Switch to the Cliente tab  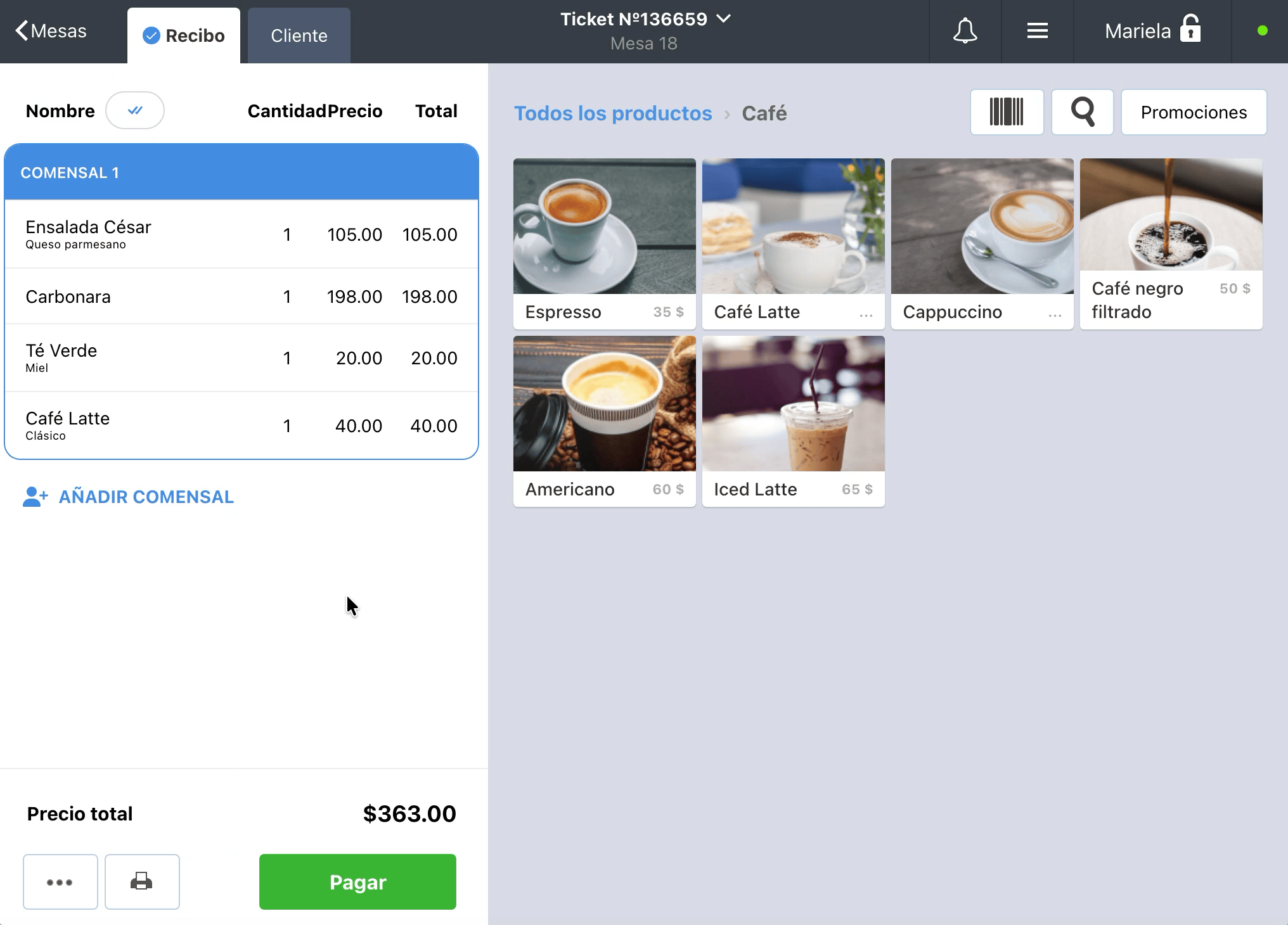[299, 35]
